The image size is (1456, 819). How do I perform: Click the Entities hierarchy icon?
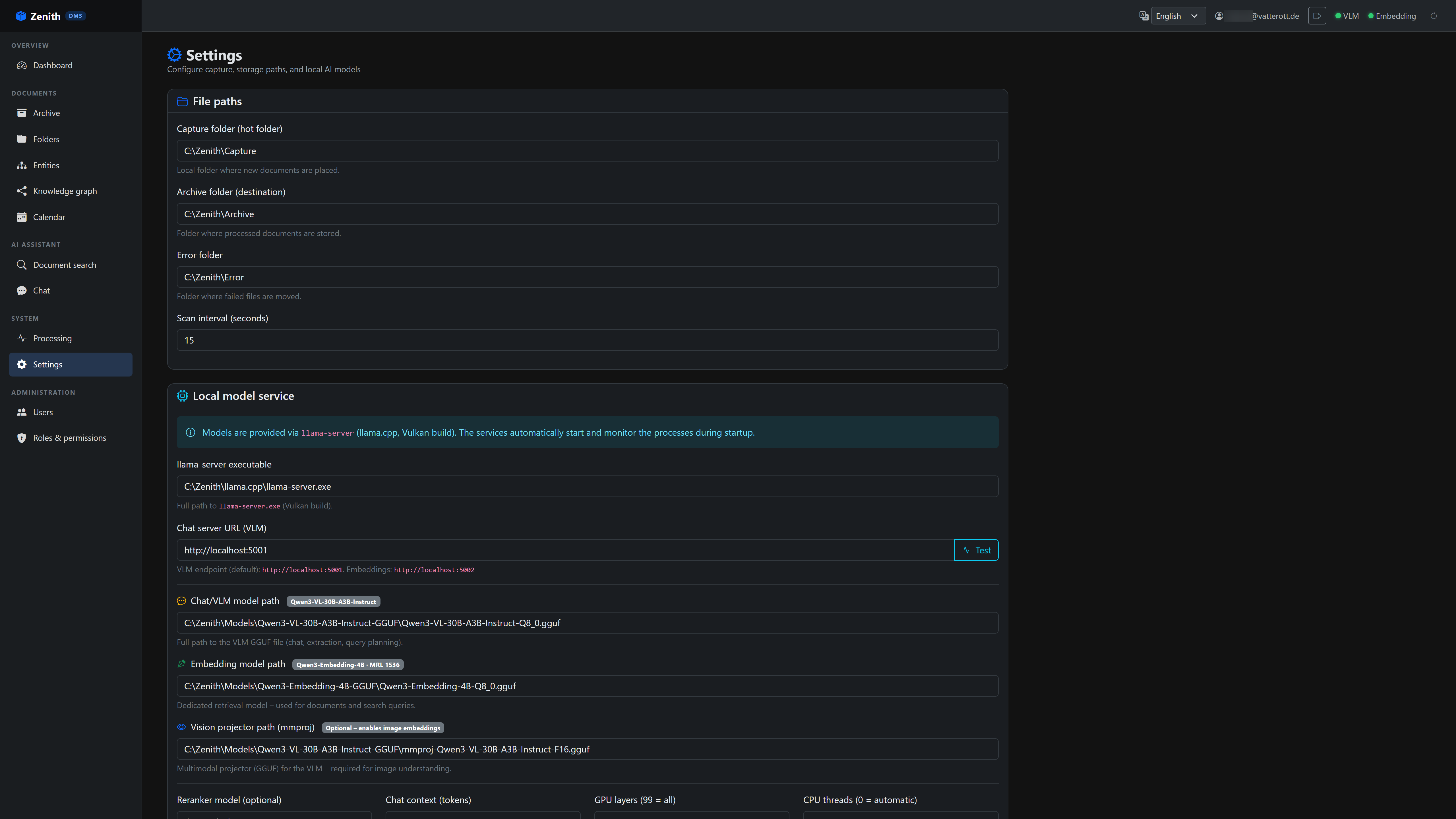pos(22,165)
